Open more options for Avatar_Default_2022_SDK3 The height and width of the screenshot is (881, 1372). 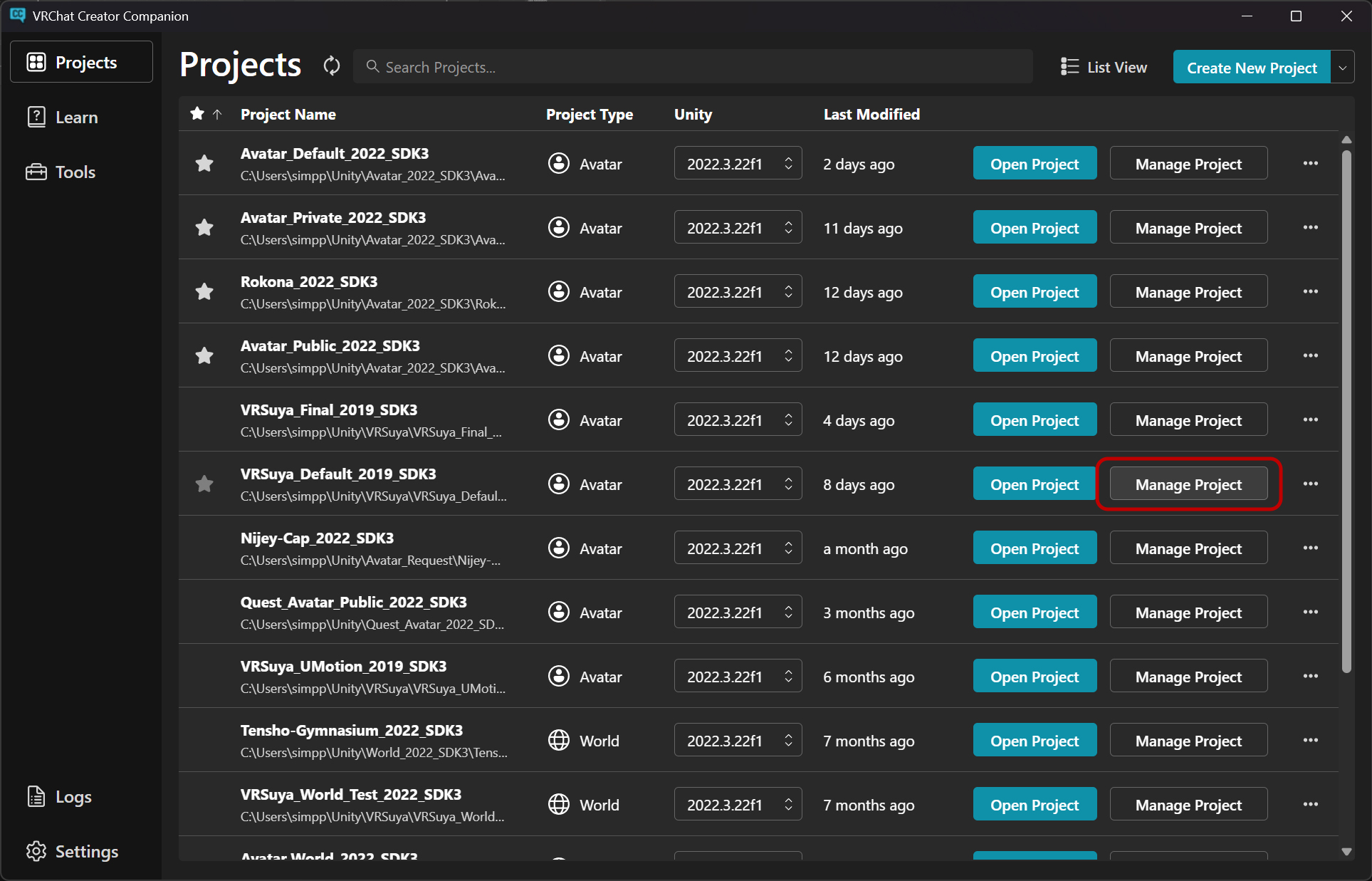(x=1311, y=164)
